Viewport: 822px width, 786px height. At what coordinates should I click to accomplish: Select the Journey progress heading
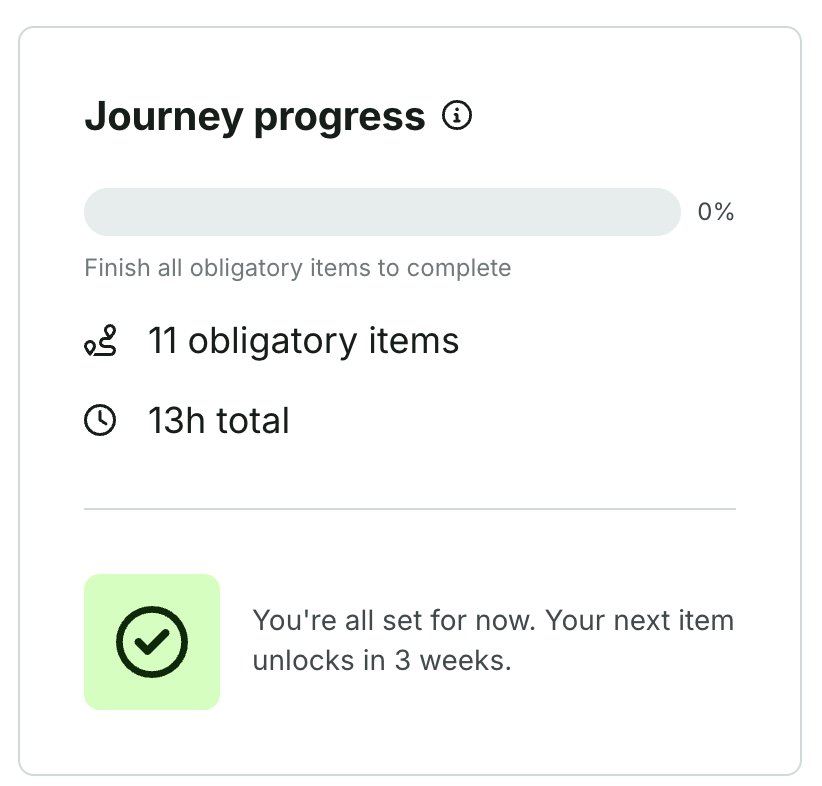tap(255, 117)
